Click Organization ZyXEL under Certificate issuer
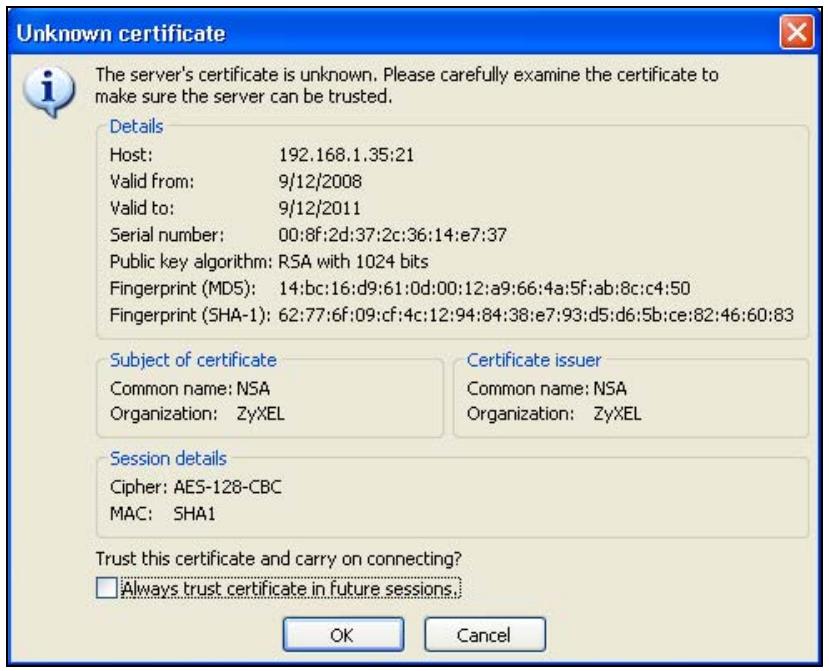Screen dimensions: 829x671 [554, 413]
